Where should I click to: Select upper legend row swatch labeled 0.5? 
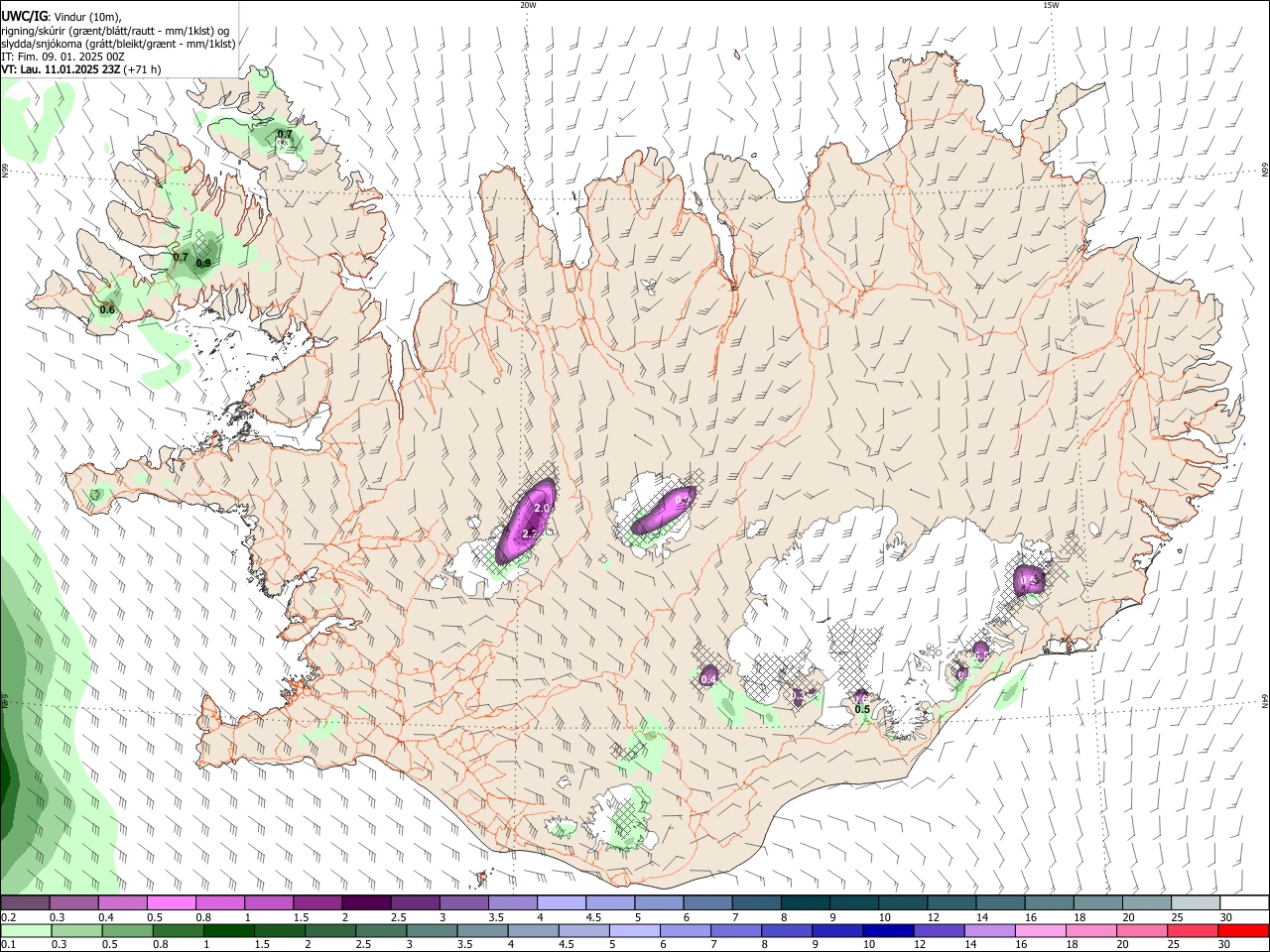171,903
